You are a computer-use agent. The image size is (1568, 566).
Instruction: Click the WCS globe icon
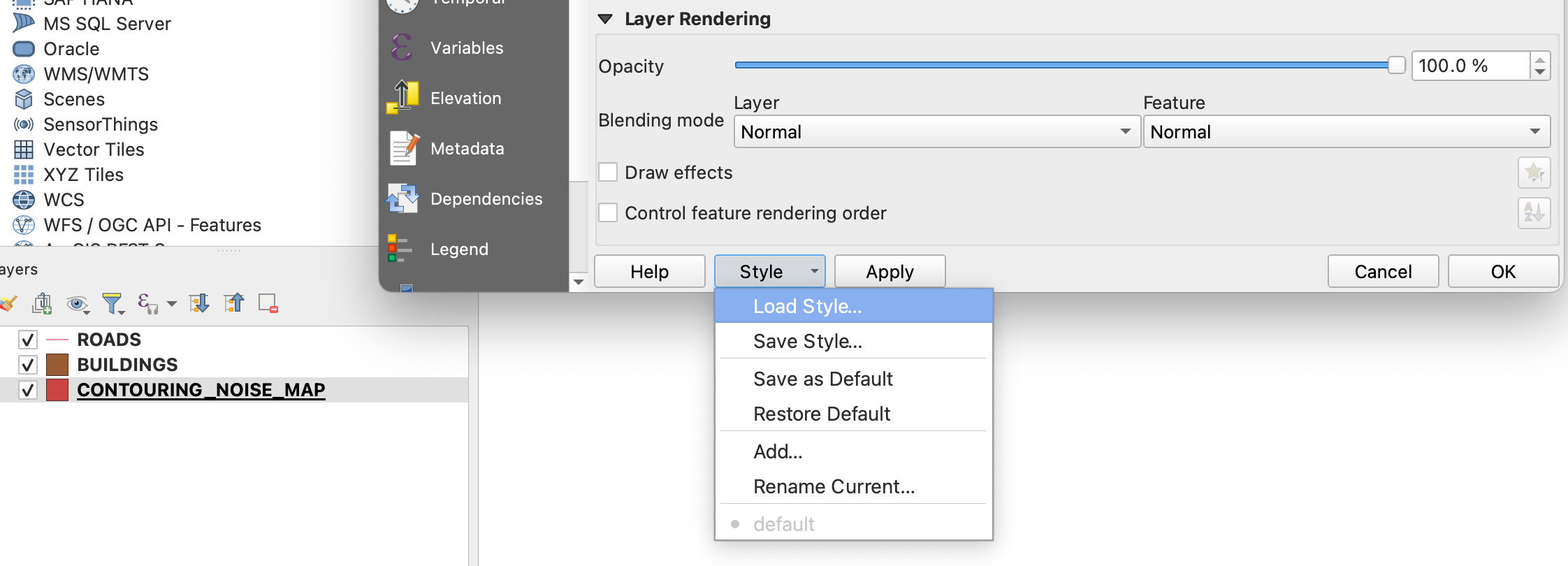click(x=24, y=200)
